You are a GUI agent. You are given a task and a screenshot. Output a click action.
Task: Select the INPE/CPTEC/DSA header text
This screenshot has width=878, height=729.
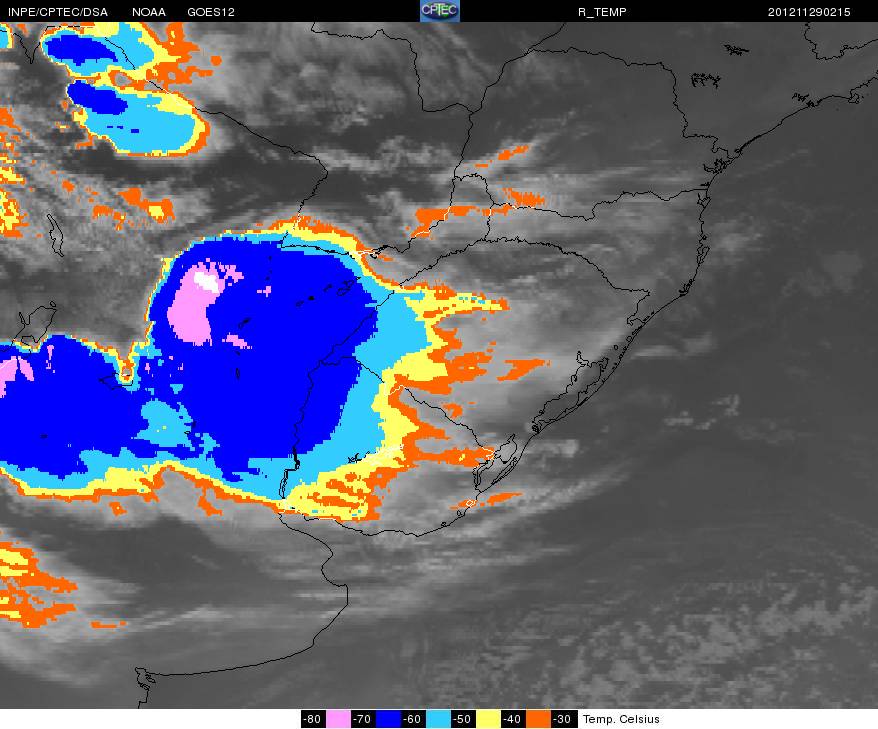[58, 12]
